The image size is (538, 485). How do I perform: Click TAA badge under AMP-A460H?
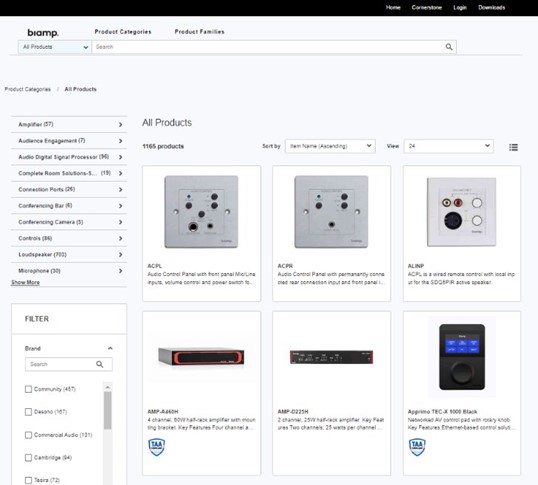pyautogui.click(x=156, y=447)
